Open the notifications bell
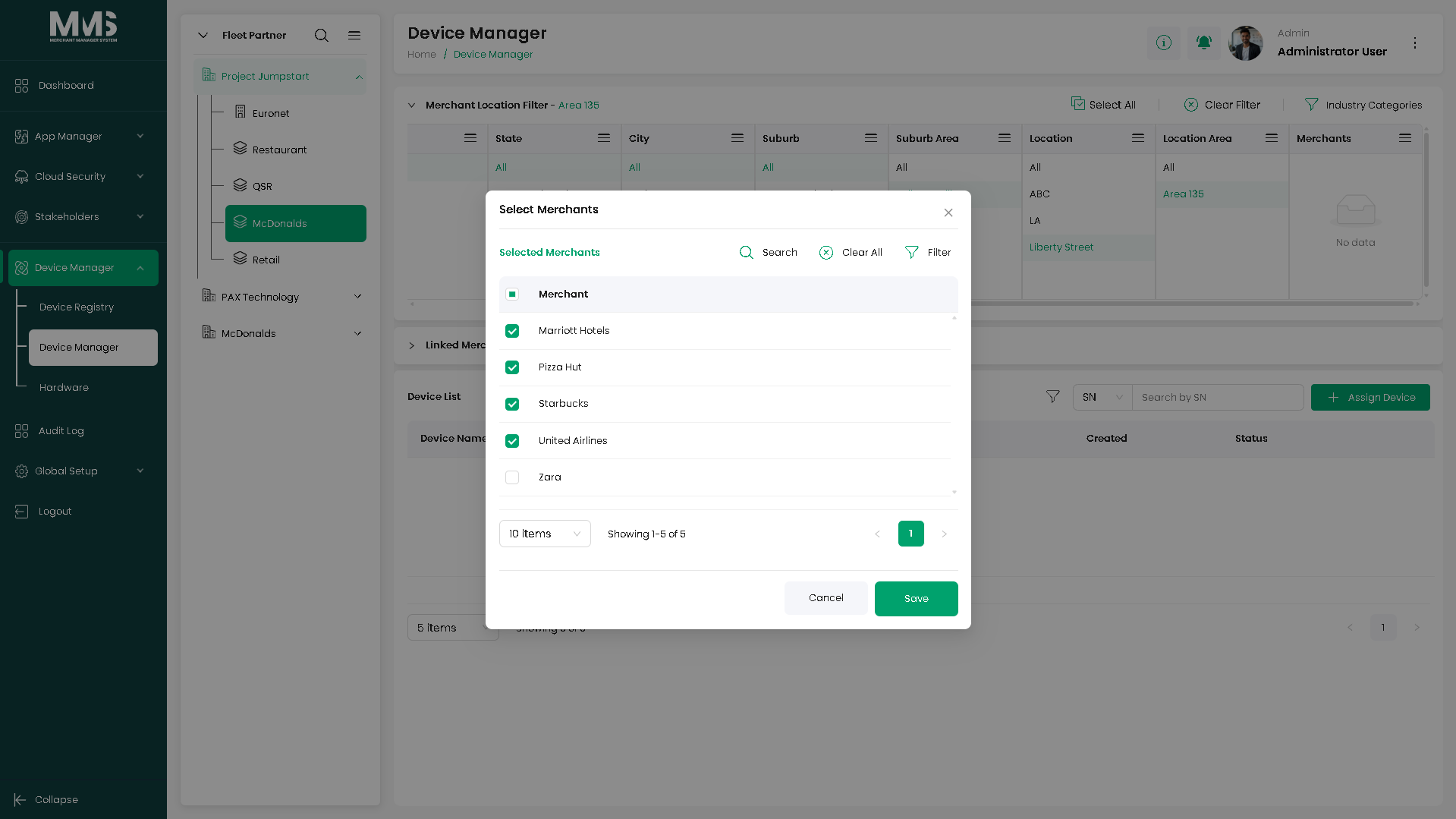This screenshot has width=1456, height=819. point(1204,43)
